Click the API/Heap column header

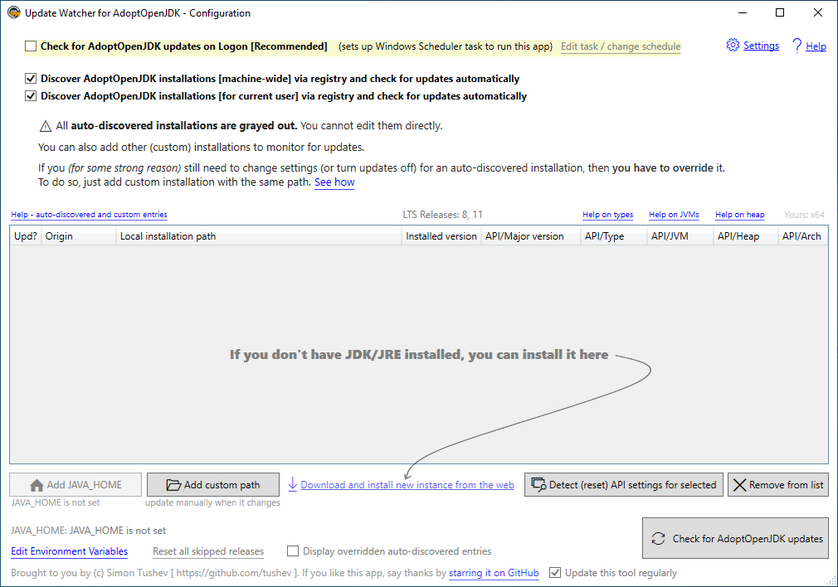pyautogui.click(x=746, y=236)
